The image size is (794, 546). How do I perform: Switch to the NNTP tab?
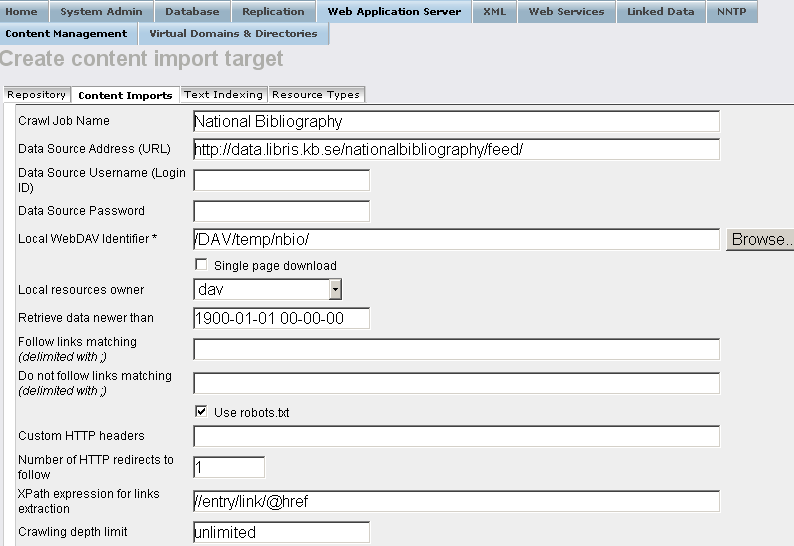pyautogui.click(x=733, y=12)
